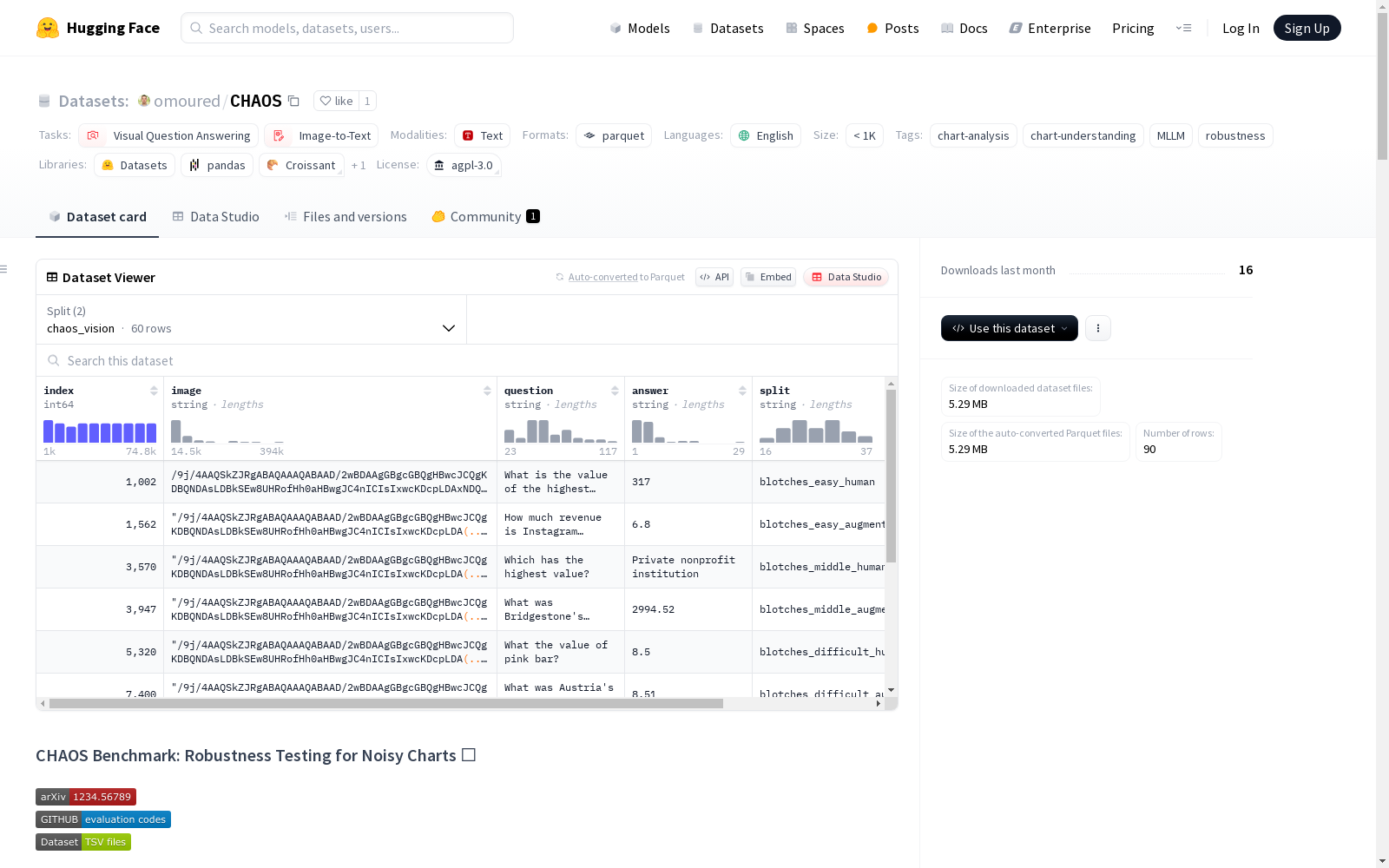Viewport: 1389px width, 868px height.
Task: Like the CHAOS dataset
Action: click(x=337, y=101)
